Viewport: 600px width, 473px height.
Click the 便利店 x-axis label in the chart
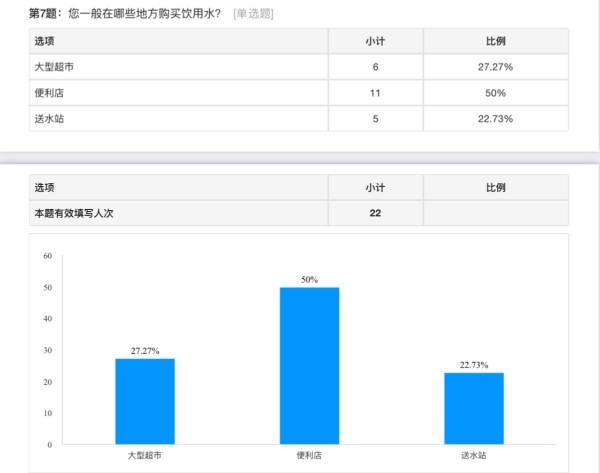(x=310, y=455)
